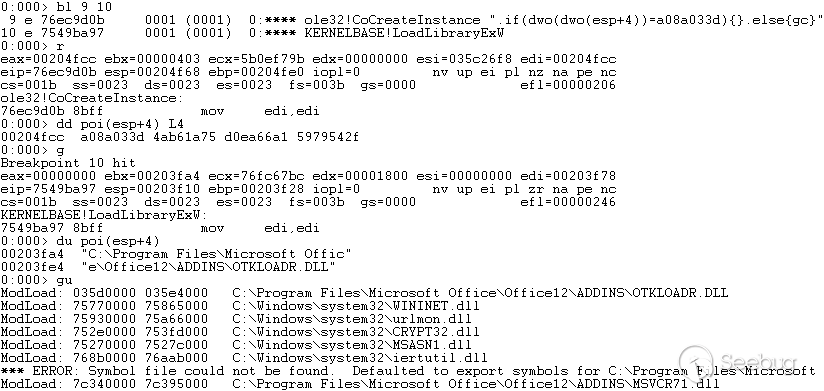The height and width of the screenshot is (391, 824).
Task: Click the ModLoad line for urlmon.dll
Action: (x=236, y=319)
